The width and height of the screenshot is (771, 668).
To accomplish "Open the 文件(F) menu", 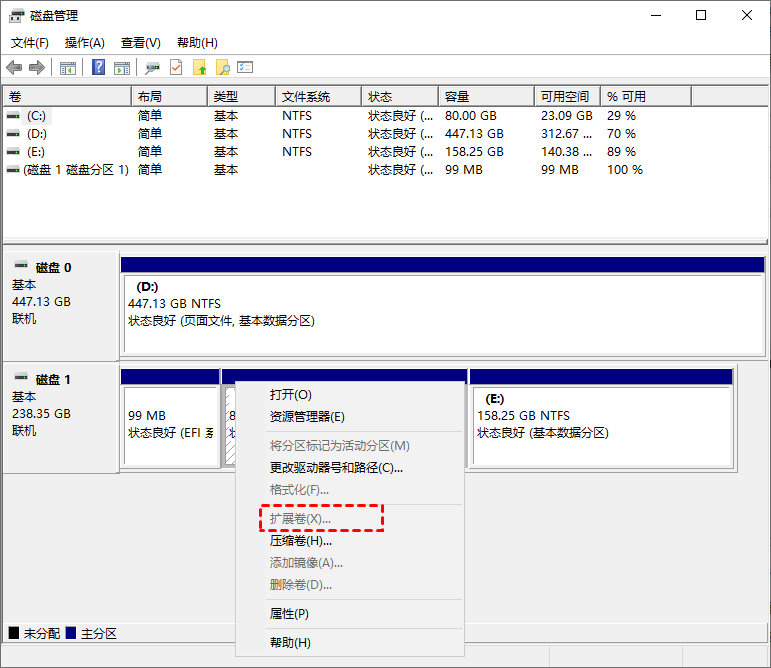I will pyautogui.click(x=30, y=43).
